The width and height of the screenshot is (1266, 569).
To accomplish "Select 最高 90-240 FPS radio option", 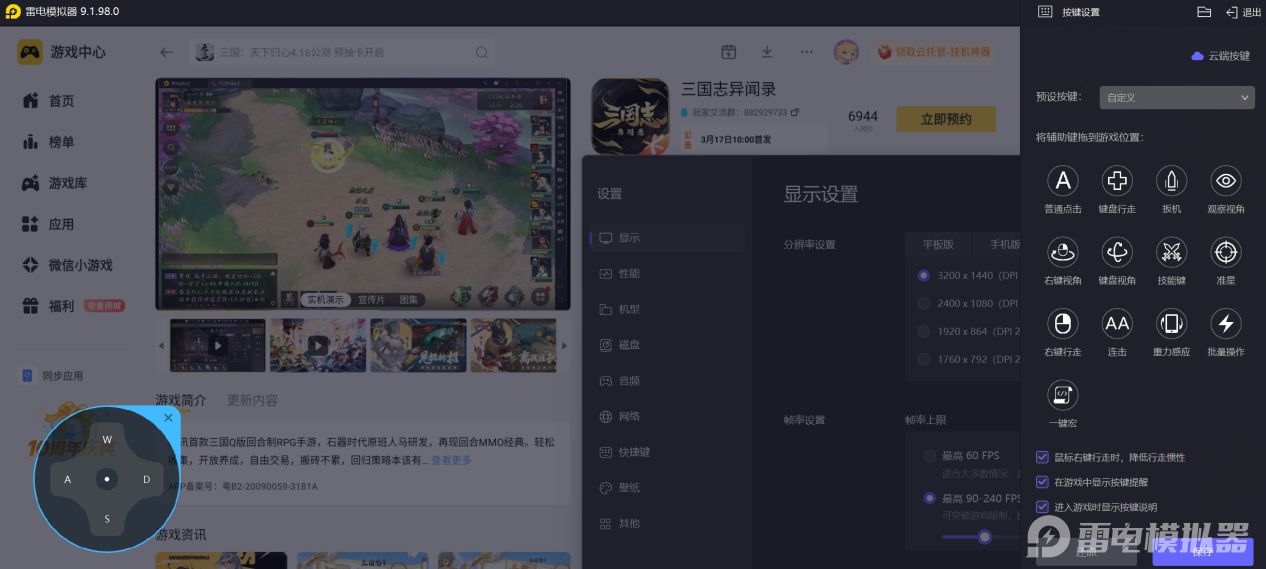I will point(930,498).
